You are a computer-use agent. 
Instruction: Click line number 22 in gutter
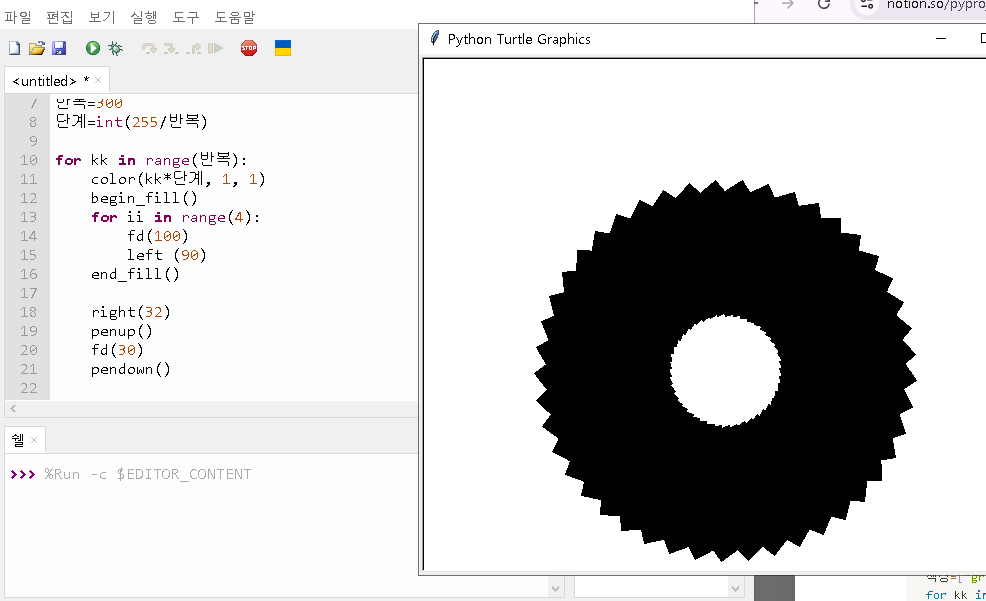(x=28, y=388)
